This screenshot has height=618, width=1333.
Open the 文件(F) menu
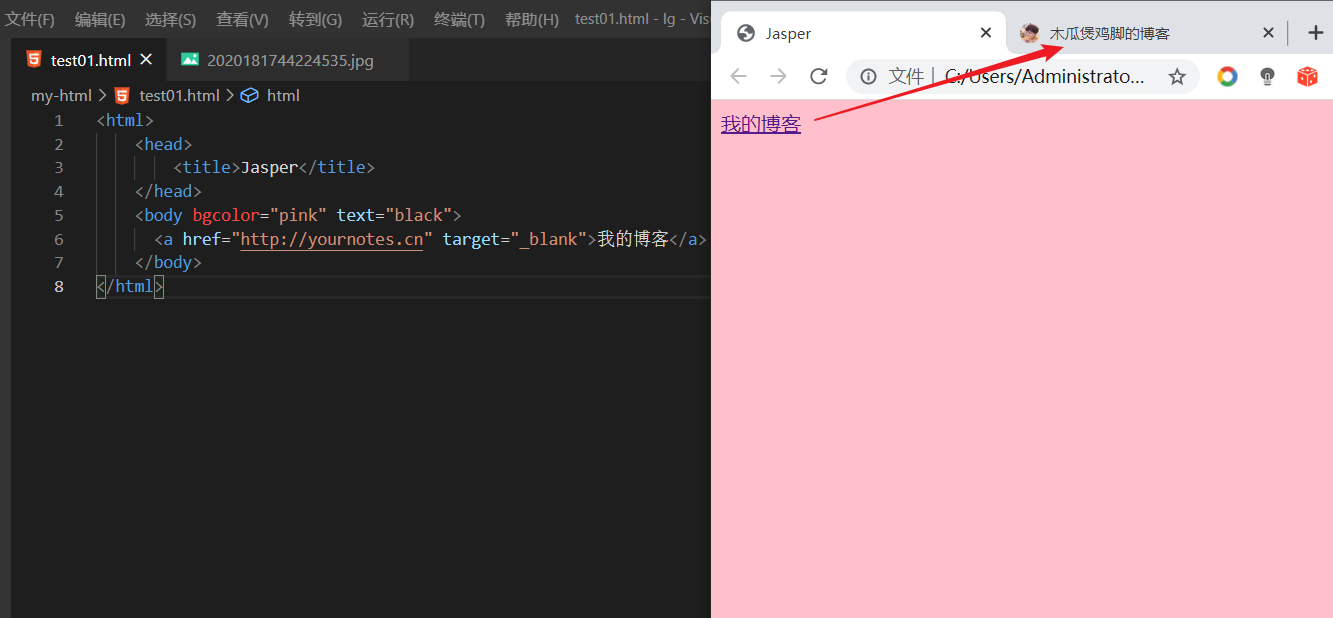pos(30,20)
